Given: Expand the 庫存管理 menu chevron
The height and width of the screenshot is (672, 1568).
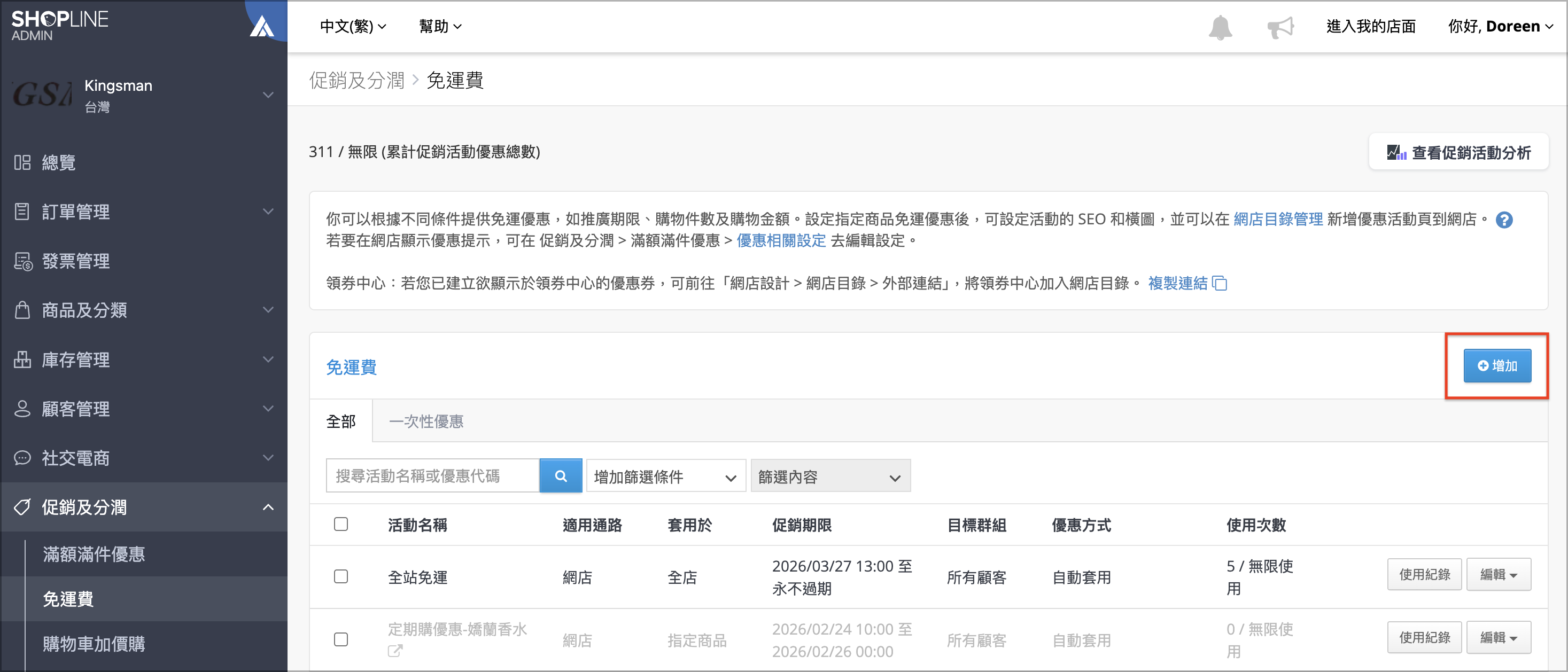Looking at the screenshot, I should tap(268, 359).
